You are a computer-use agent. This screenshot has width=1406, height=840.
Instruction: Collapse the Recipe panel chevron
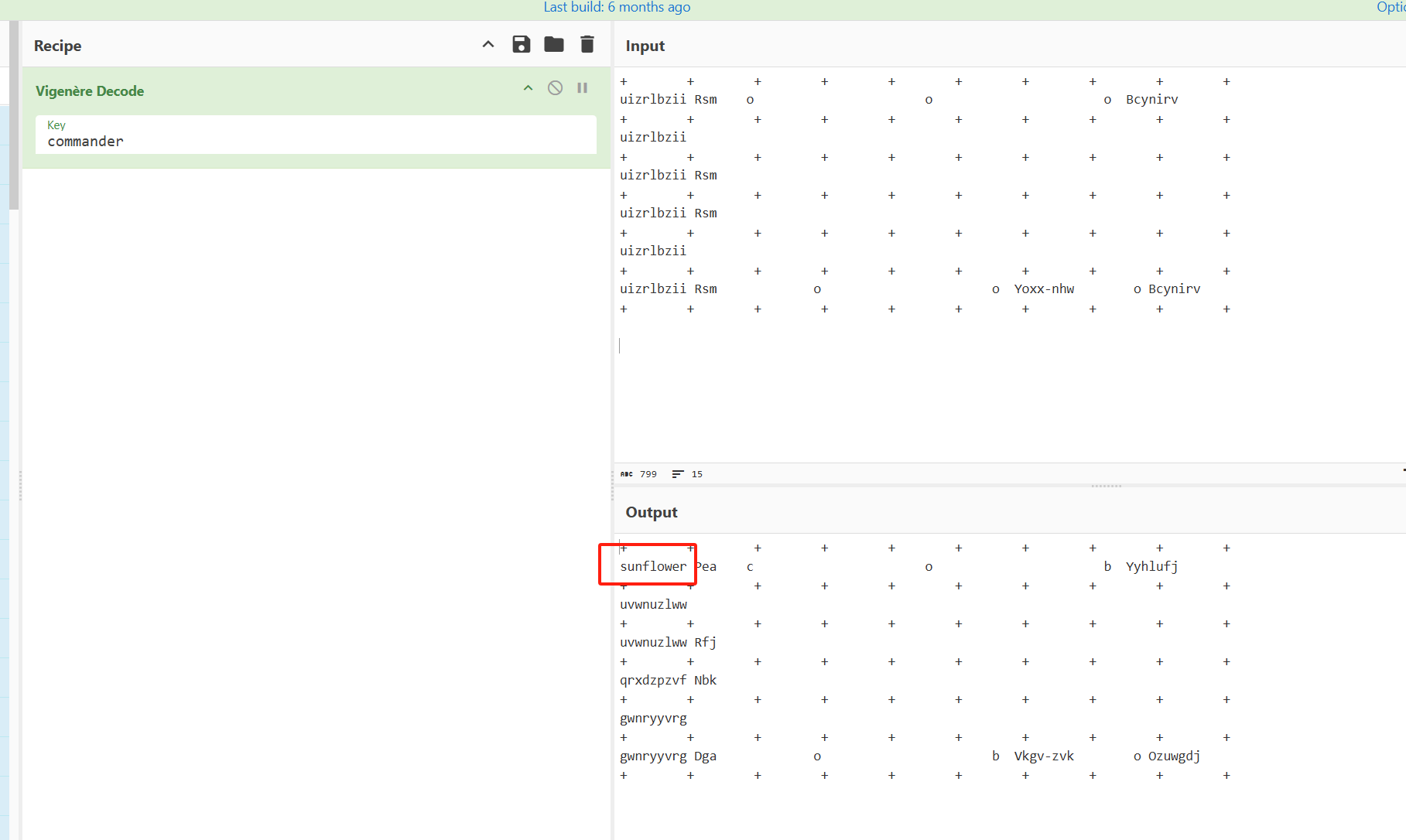coord(488,44)
